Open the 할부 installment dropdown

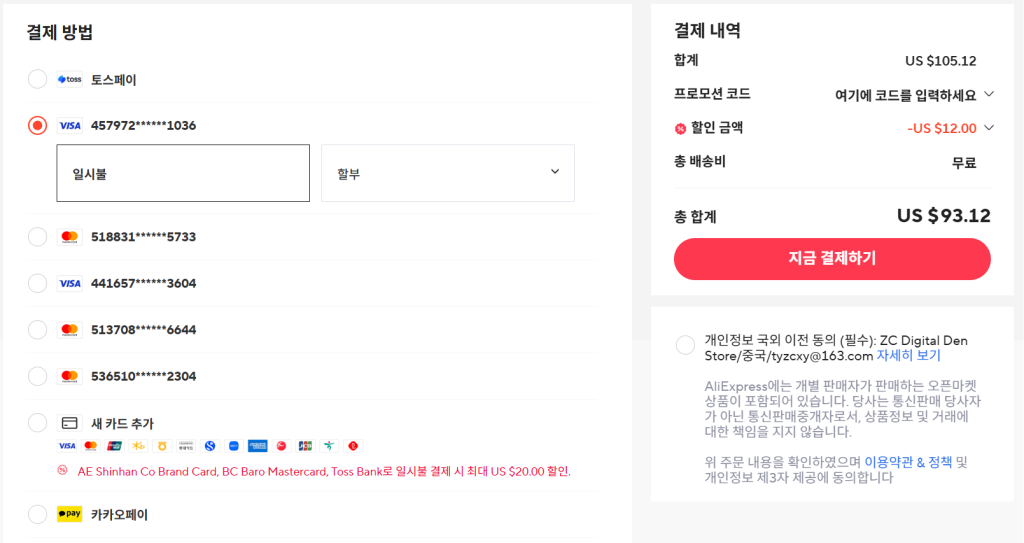click(x=447, y=173)
